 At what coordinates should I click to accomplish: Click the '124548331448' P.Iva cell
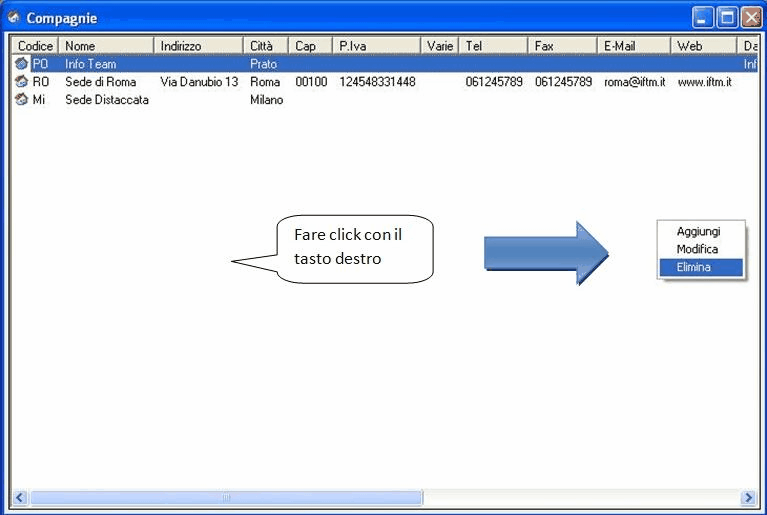pos(377,82)
